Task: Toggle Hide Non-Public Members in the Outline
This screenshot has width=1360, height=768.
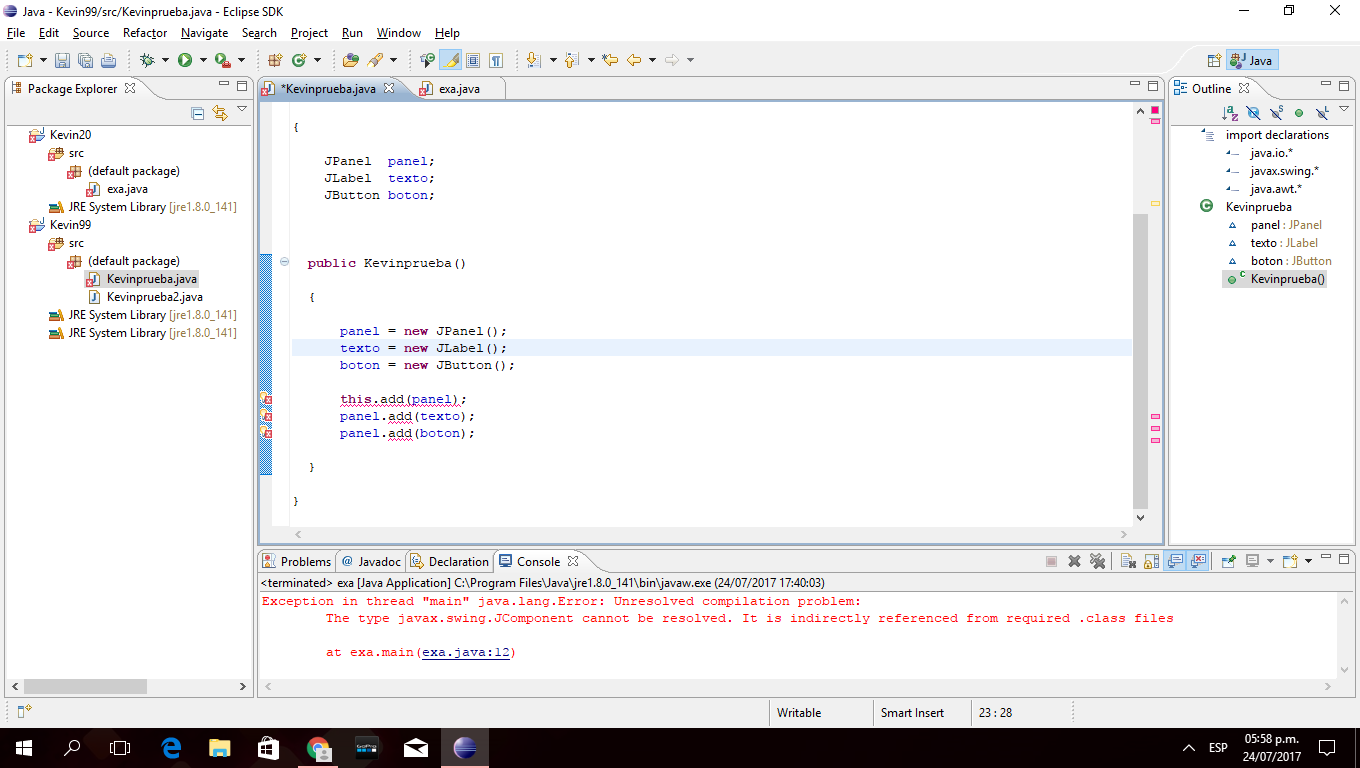Action: pos(1299,113)
